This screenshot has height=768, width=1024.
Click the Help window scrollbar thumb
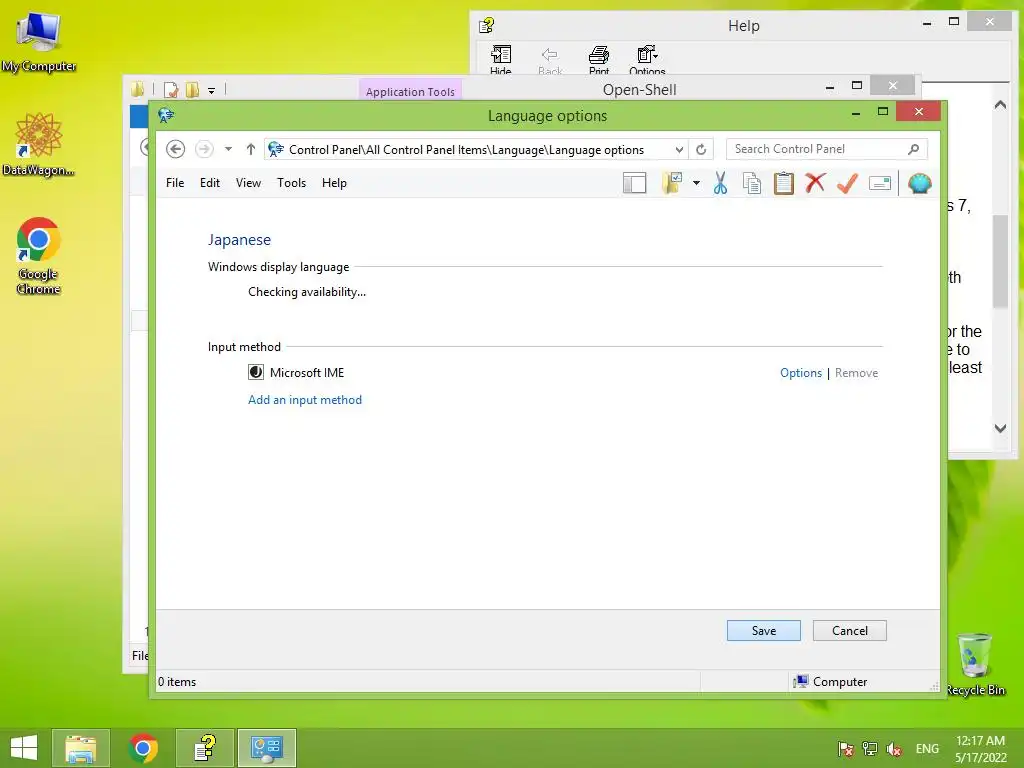[x=1000, y=261]
